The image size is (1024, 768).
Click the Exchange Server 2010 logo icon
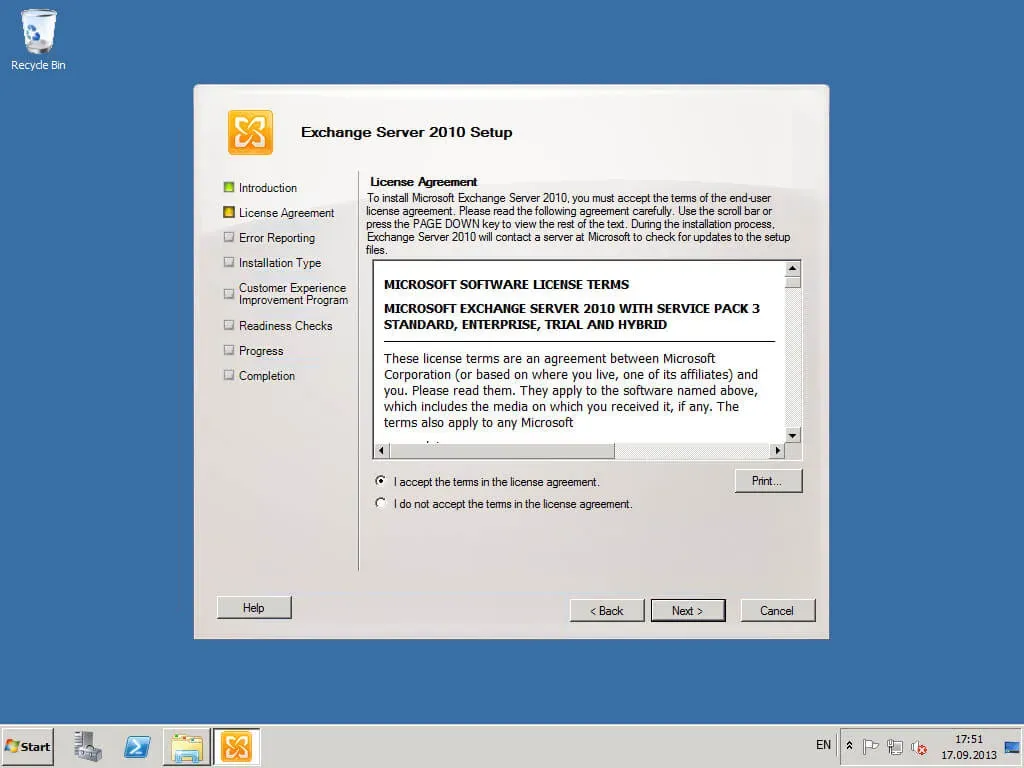(x=250, y=133)
